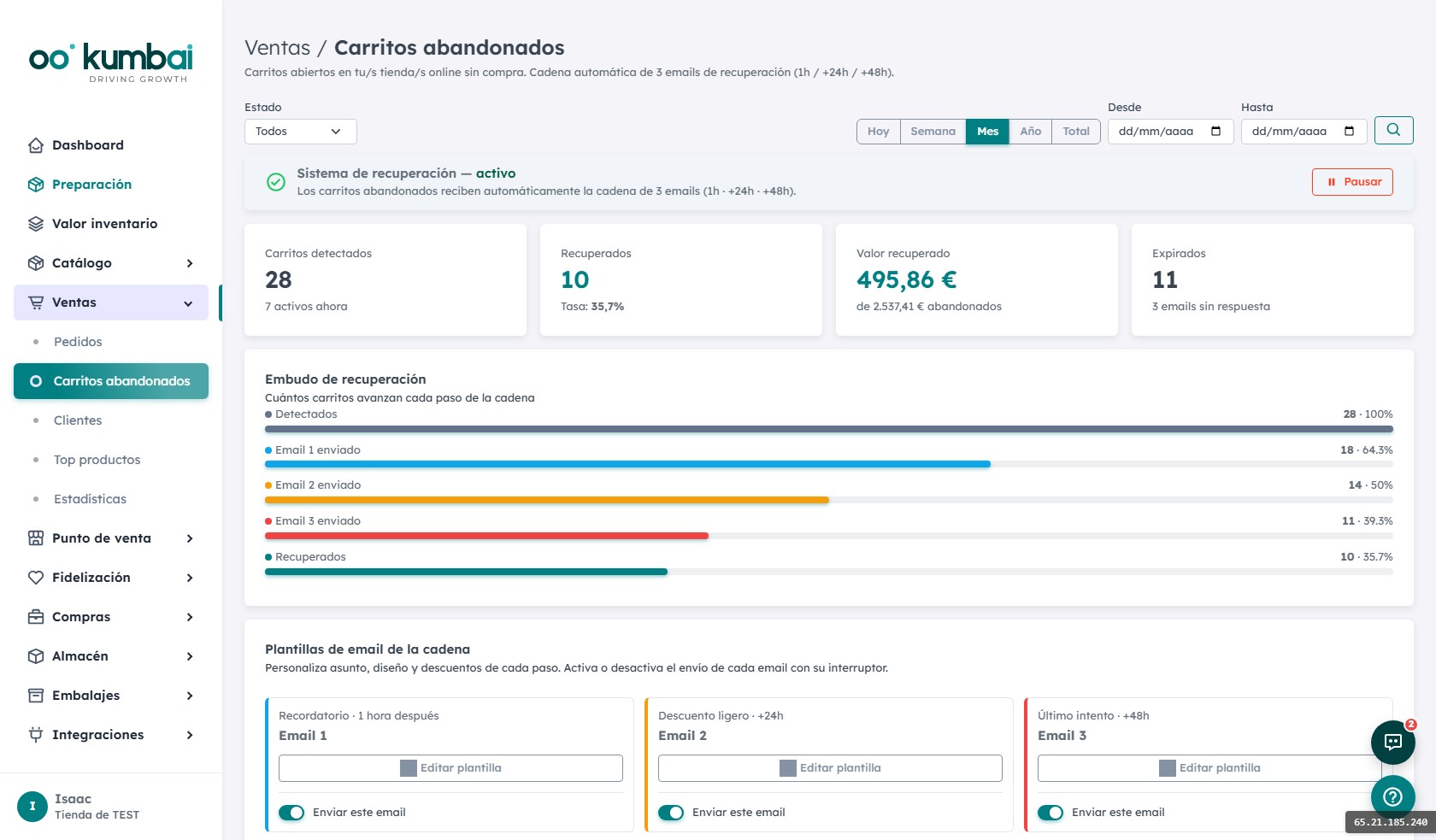This screenshot has width=1436, height=840.
Task: Select the Año period tab
Action: [1031, 132]
